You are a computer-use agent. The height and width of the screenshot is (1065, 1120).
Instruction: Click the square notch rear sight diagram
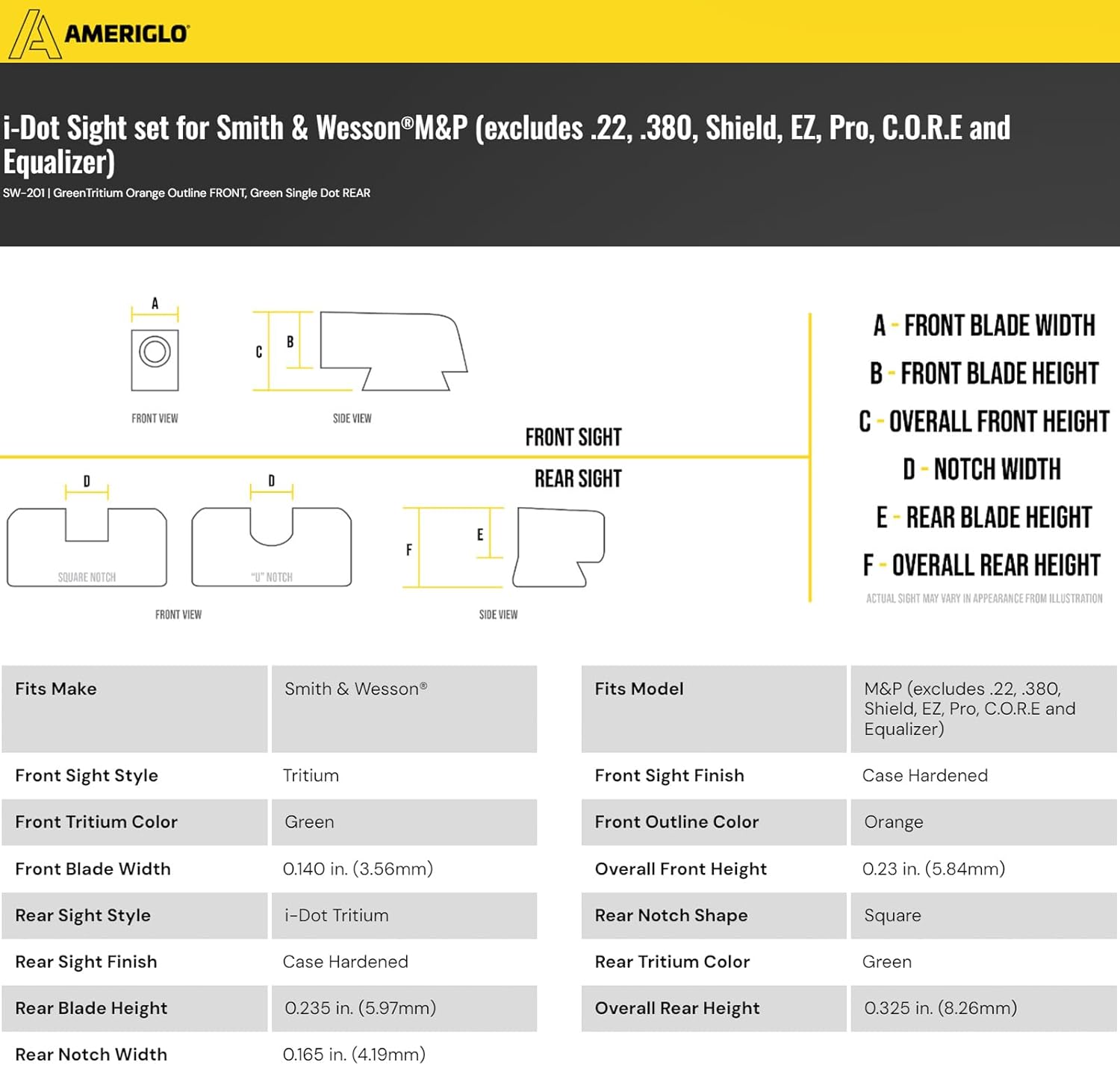pyautogui.click(x=87, y=547)
